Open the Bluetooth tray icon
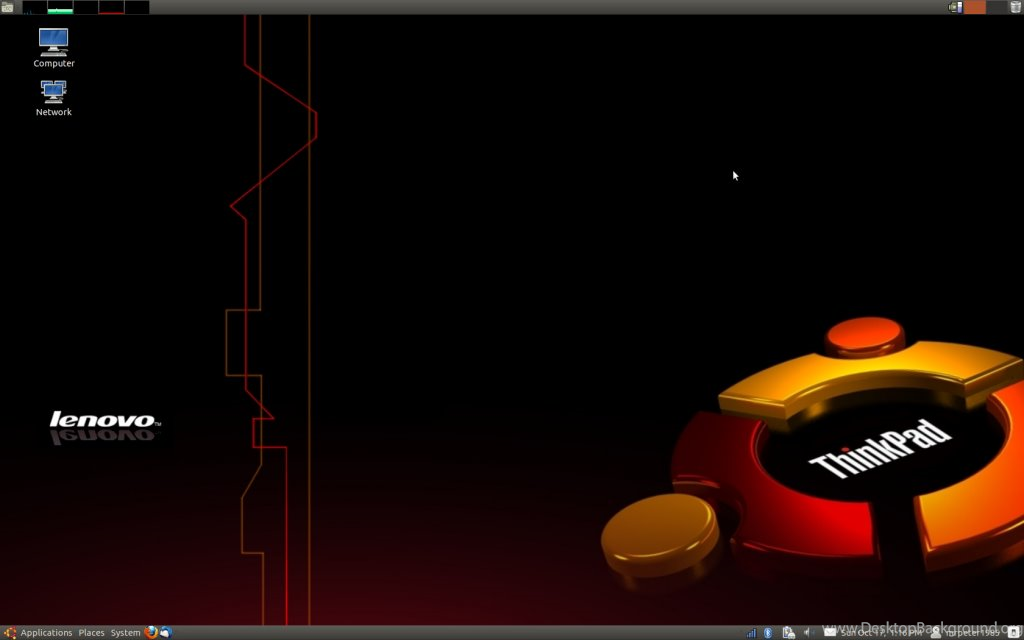Screen dimensions: 1024x640 pyautogui.click(x=768, y=633)
